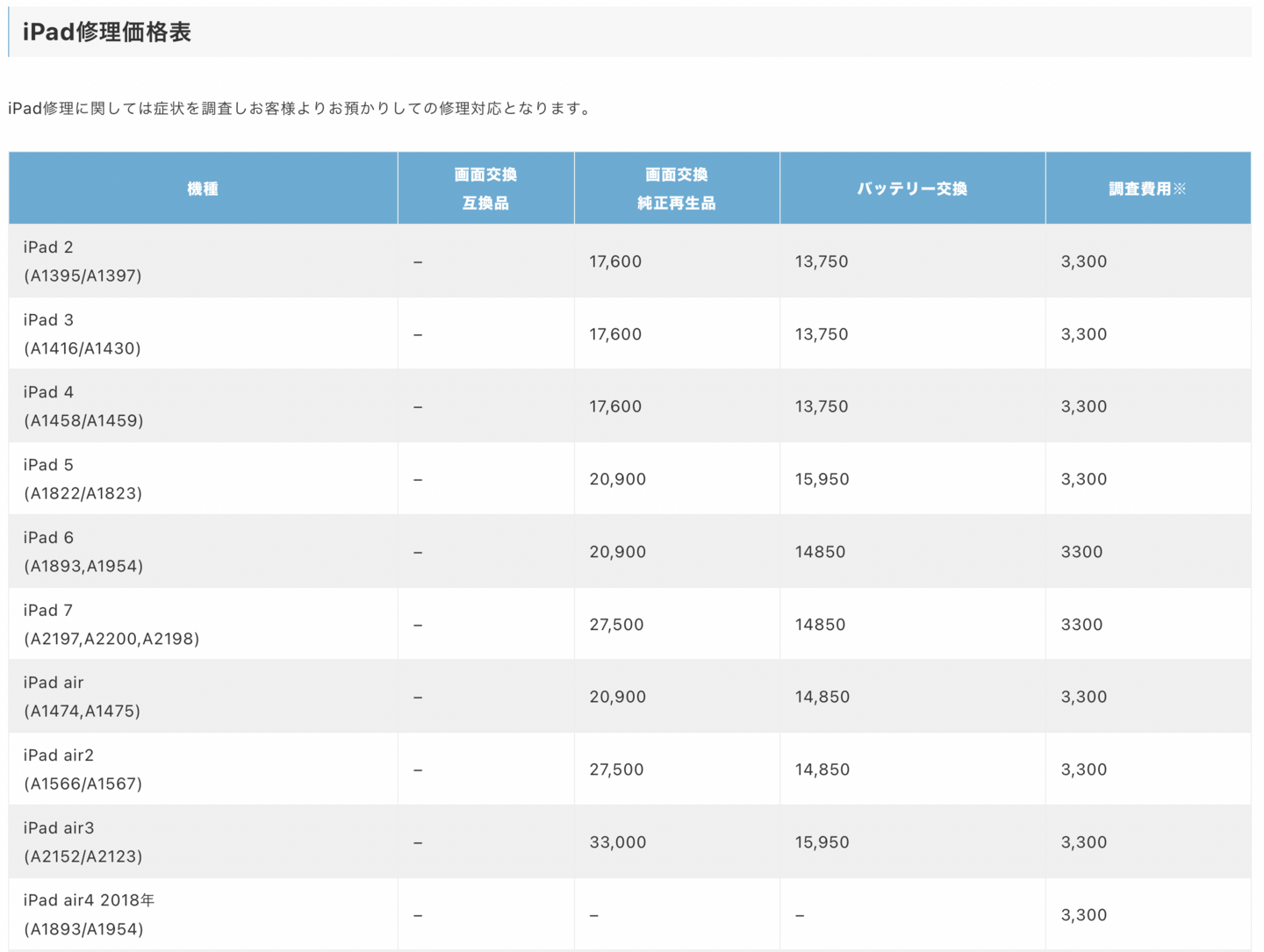Click iPad air3 genuine screen price 33,000
Image resolution: width=1264 pixels, height=952 pixels.
[617, 842]
